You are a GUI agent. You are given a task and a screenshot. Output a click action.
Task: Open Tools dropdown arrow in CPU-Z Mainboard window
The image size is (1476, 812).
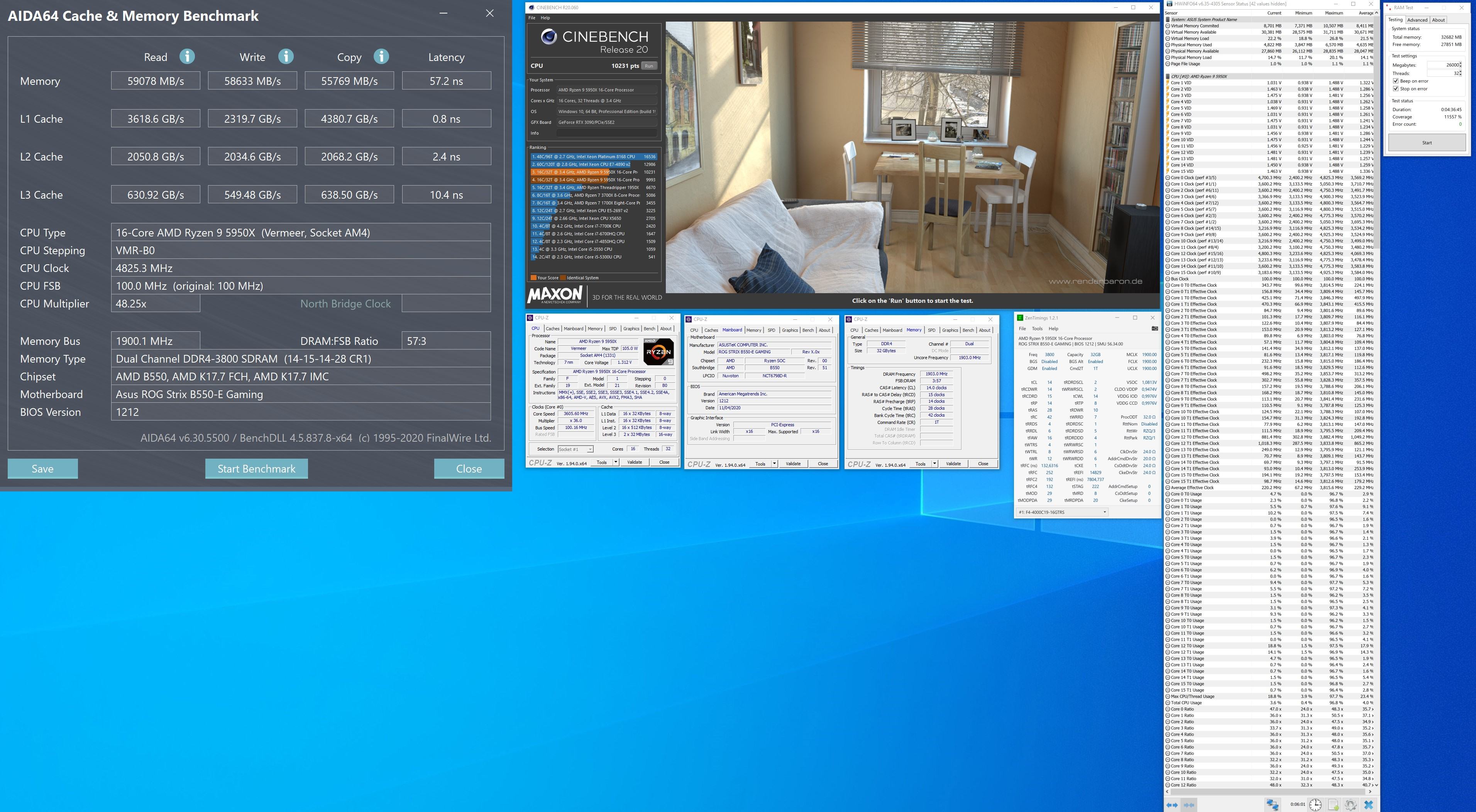point(774,464)
